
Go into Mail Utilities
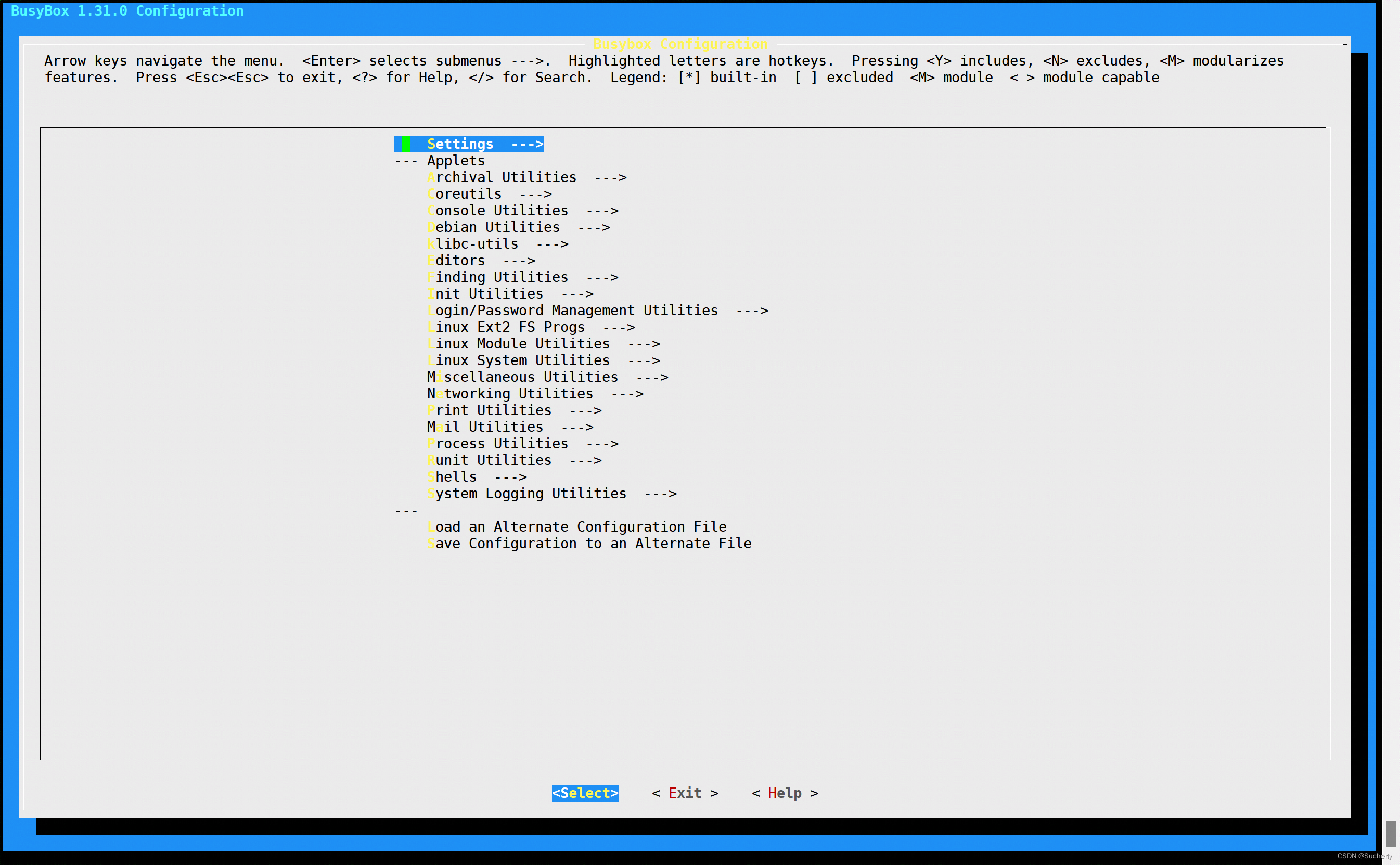510,427
